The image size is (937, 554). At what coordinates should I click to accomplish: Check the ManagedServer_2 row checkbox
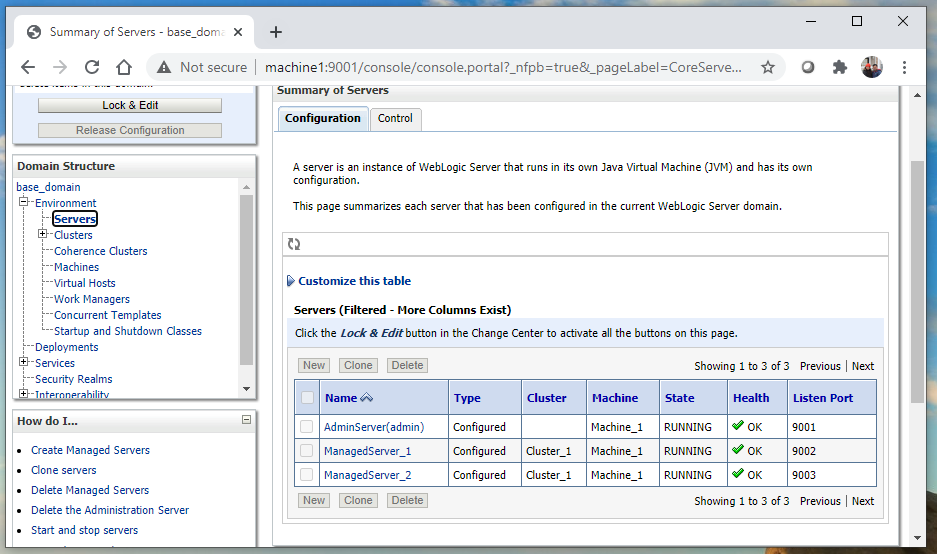[307, 475]
